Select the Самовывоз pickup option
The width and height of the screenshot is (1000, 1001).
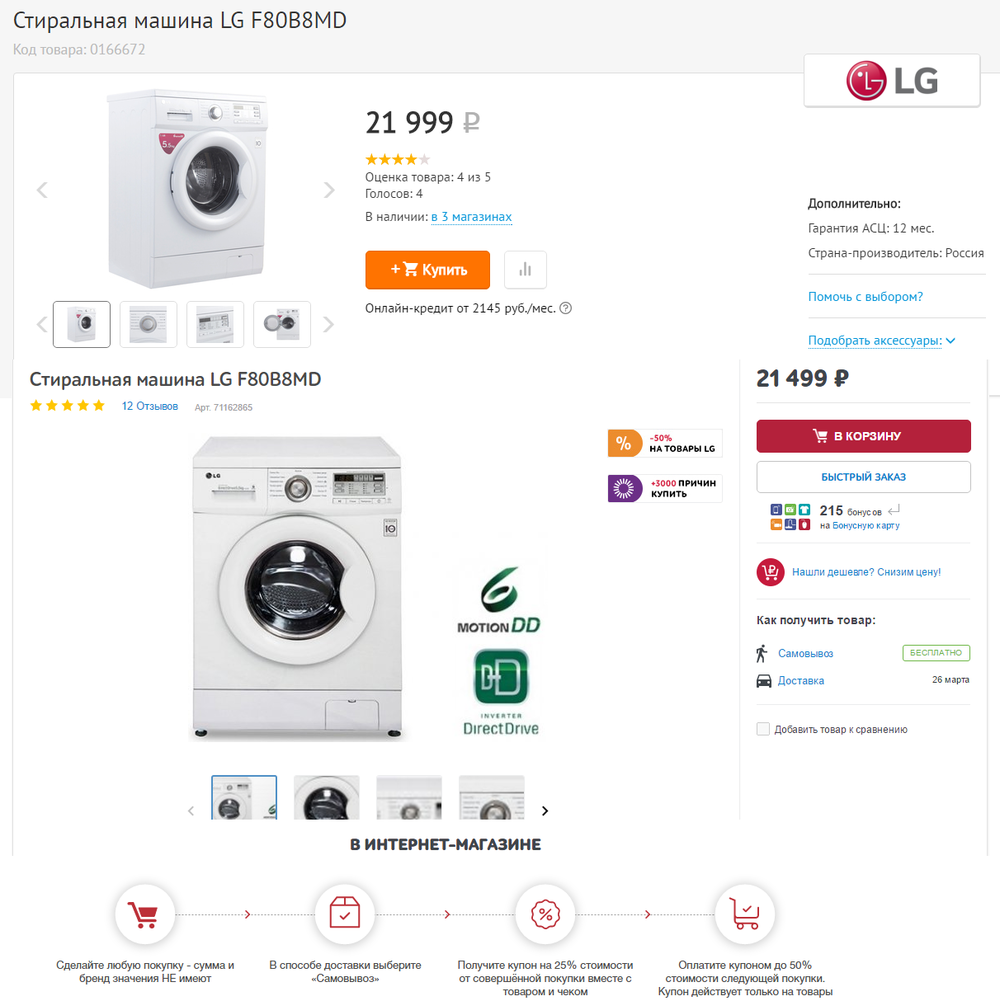point(805,653)
